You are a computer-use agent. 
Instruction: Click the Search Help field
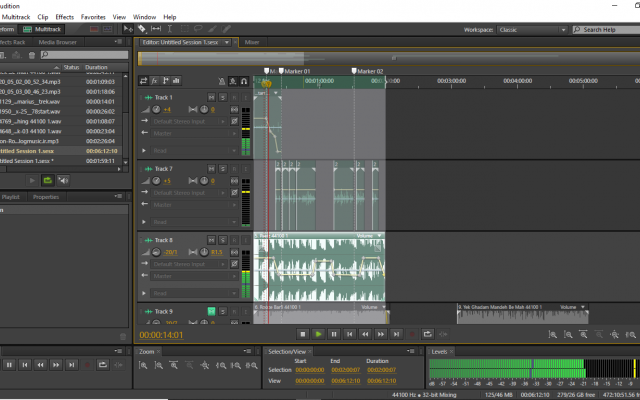click(607, 30)
